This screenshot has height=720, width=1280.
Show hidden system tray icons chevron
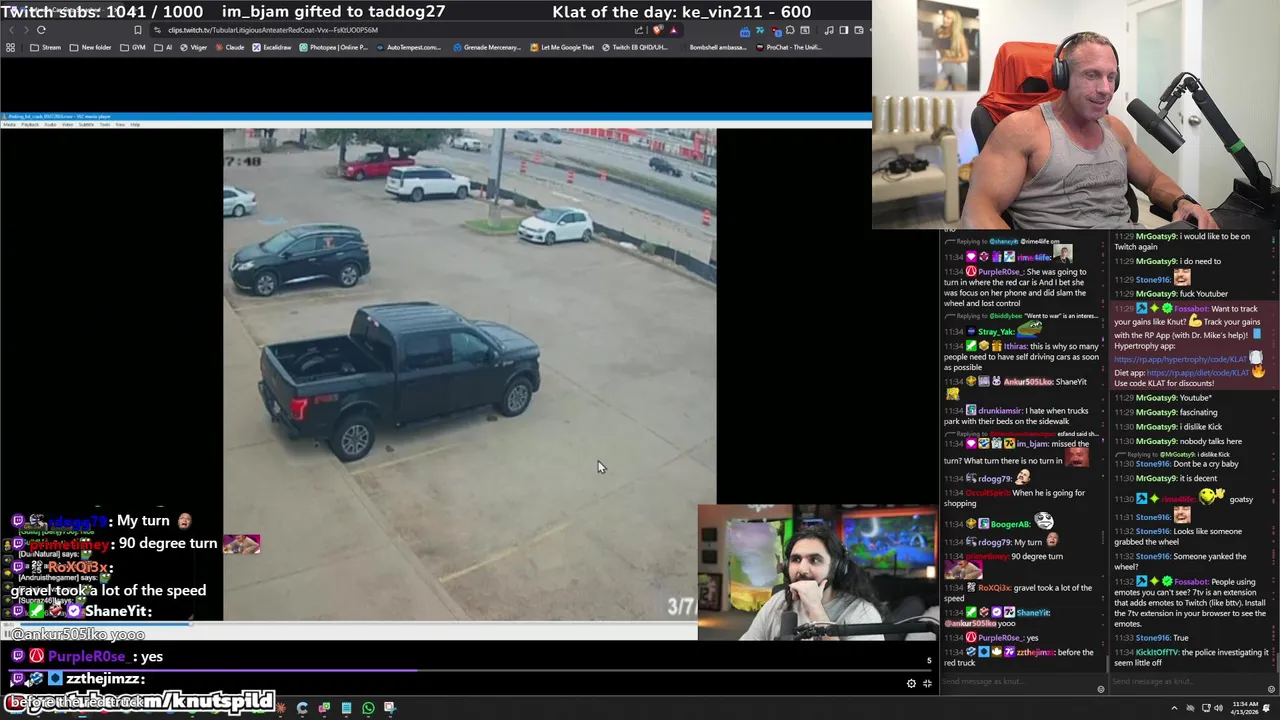point(1175,708)
